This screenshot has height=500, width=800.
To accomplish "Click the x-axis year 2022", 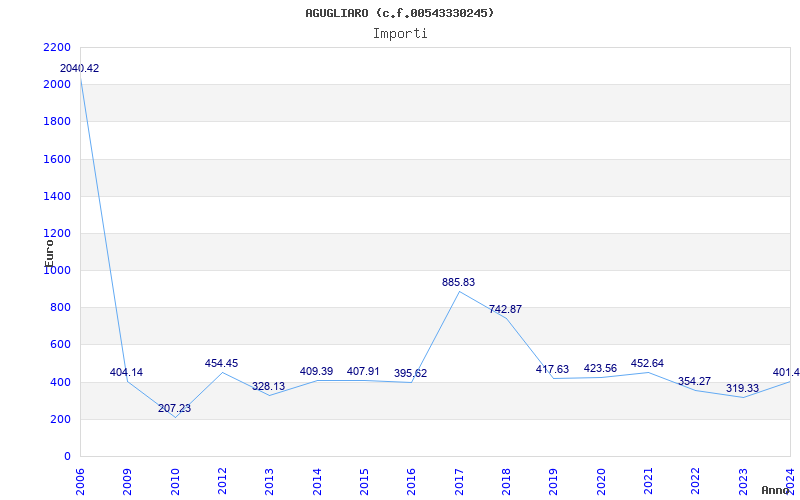I will (696, 482).
